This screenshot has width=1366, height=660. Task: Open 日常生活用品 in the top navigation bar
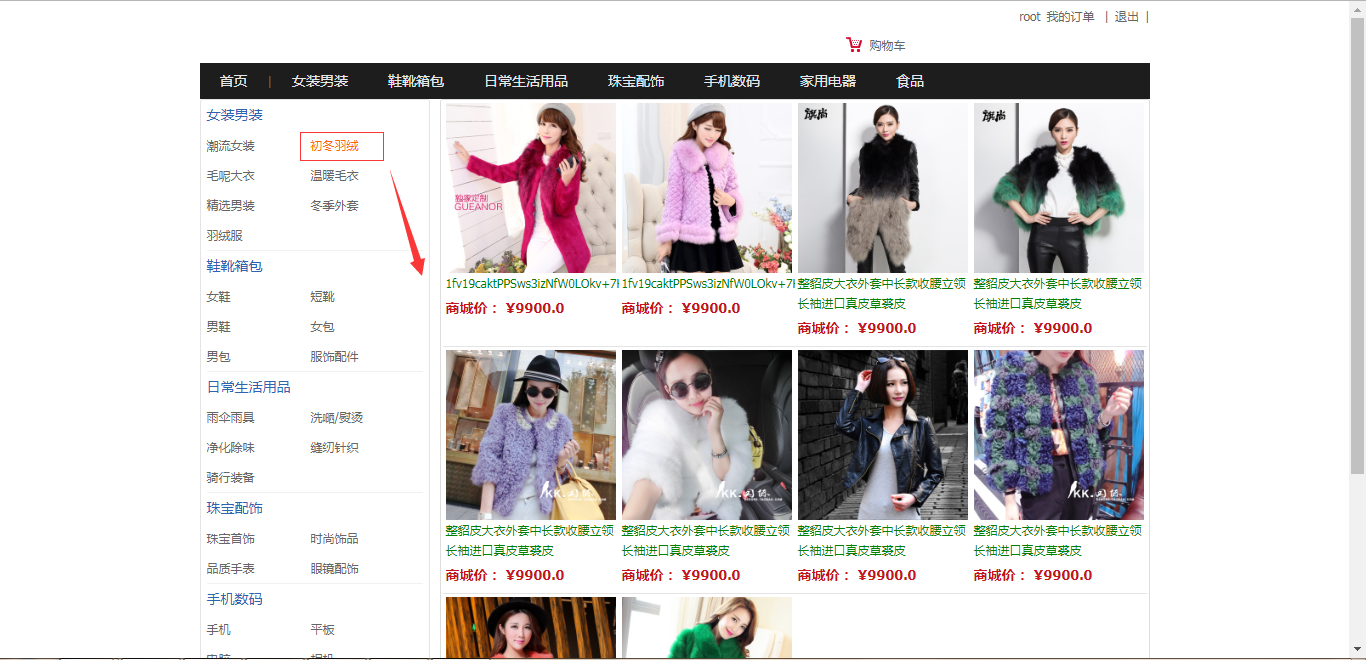point(526,81)
